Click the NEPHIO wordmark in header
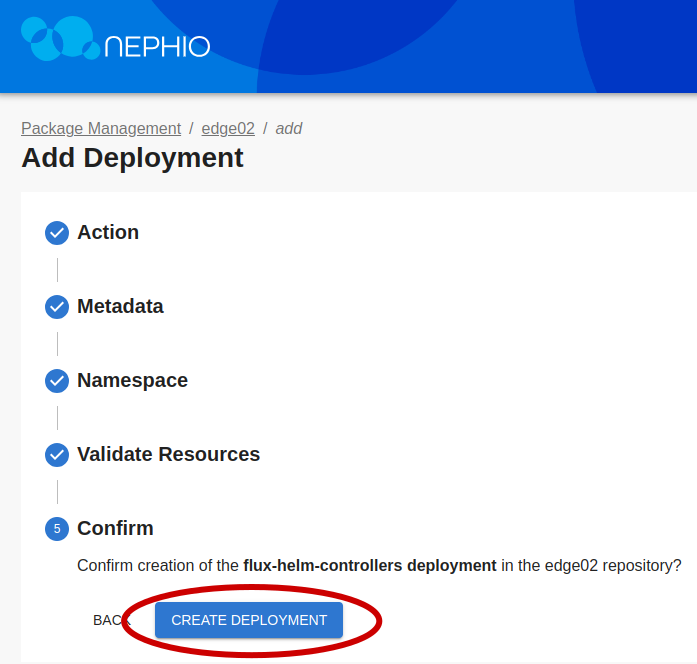The width and height of the screenshot is (697, 664). [157, 47]
